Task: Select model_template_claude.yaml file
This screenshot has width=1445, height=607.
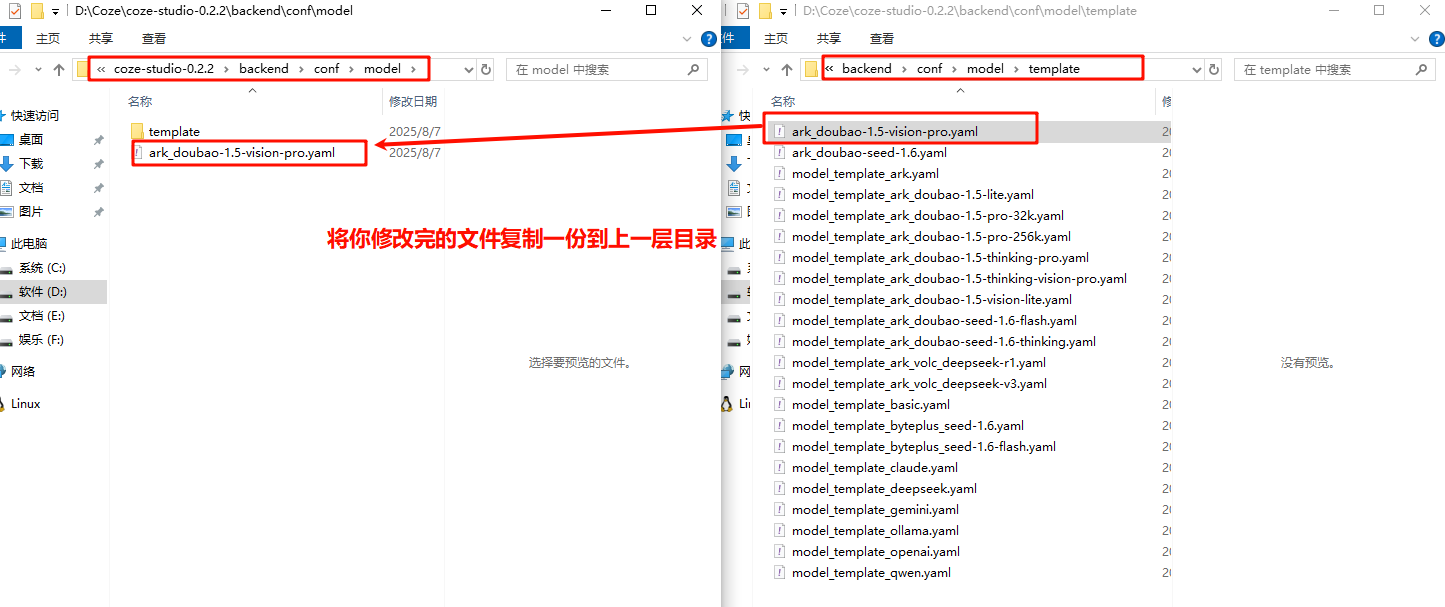Action: click(x=875, y=468)
